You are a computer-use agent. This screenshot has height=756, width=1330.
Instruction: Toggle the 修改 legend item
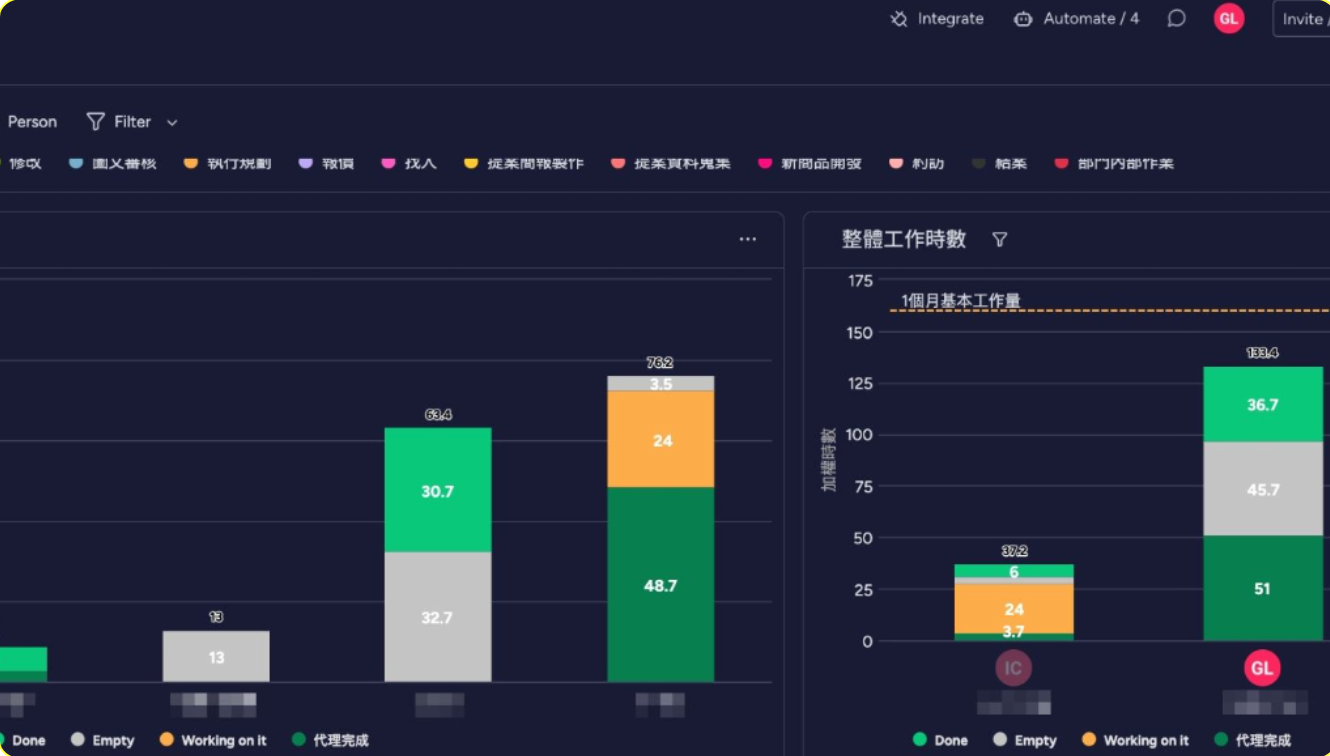coord(20,163)
